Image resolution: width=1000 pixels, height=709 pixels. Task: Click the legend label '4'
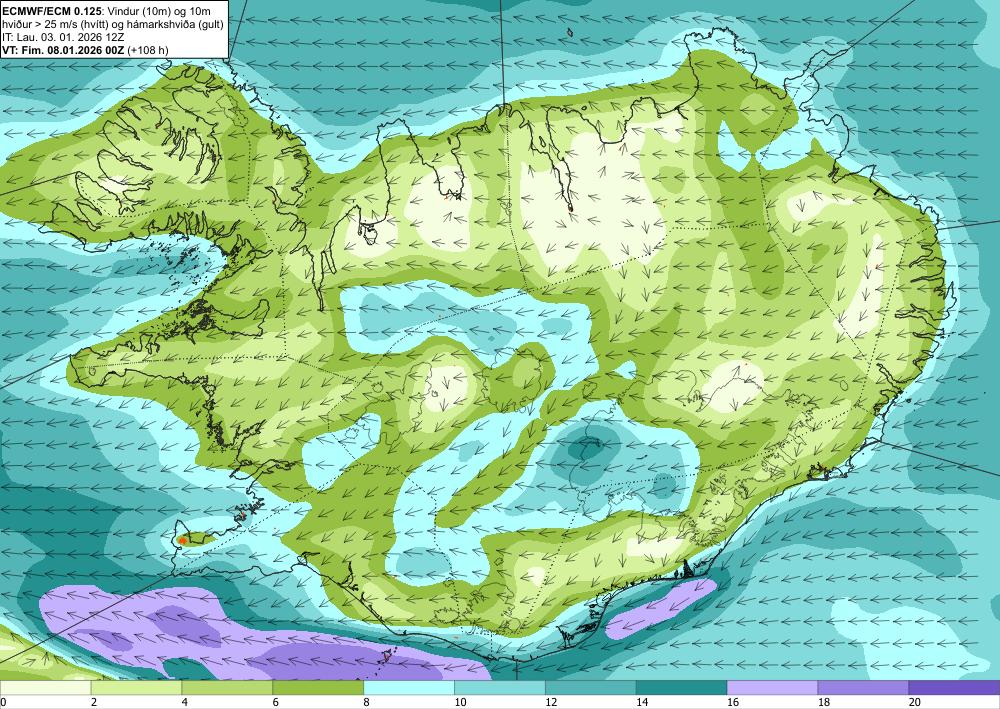tap(184, 702)
